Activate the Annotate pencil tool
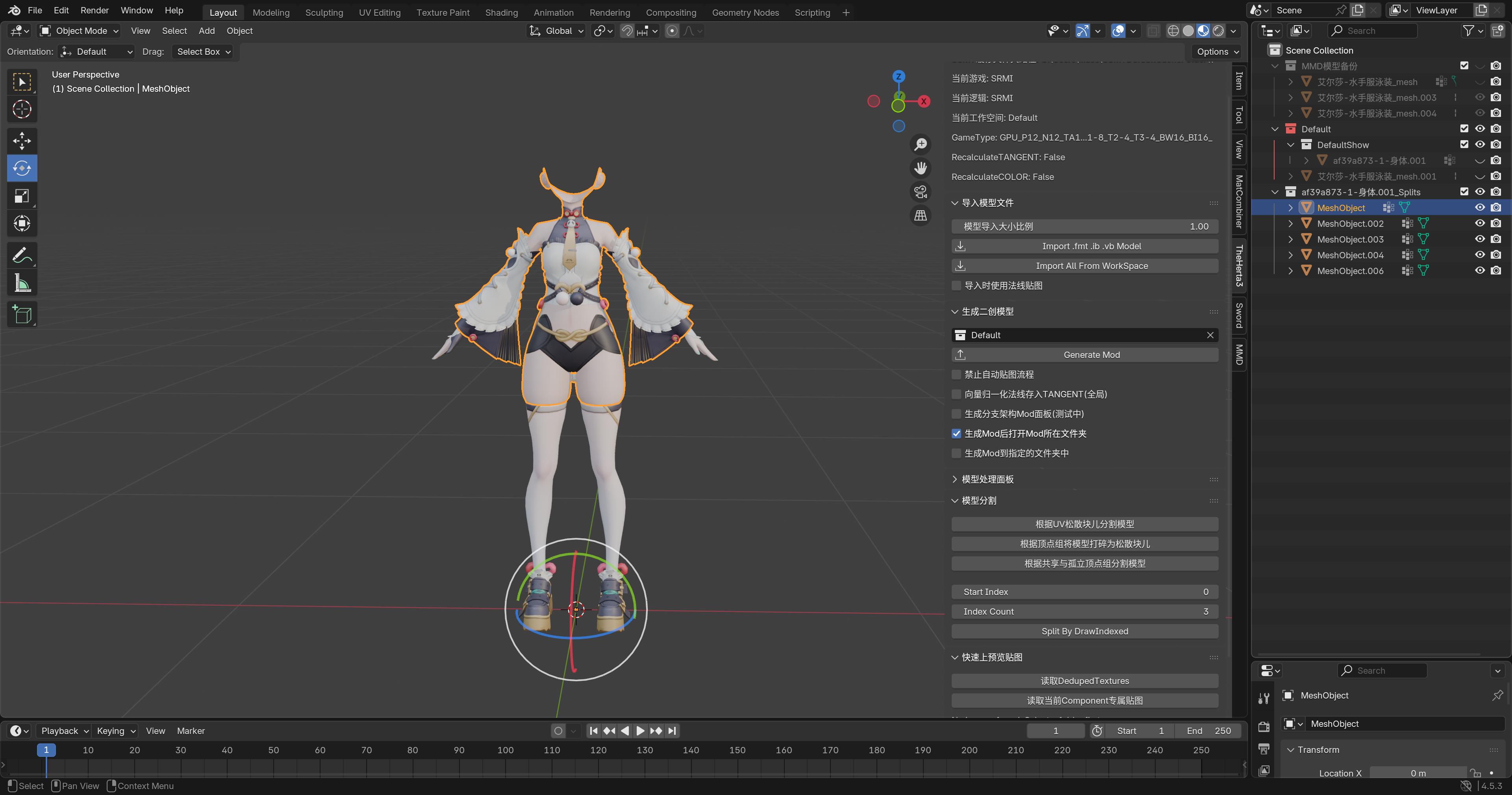 pos(22,256)
